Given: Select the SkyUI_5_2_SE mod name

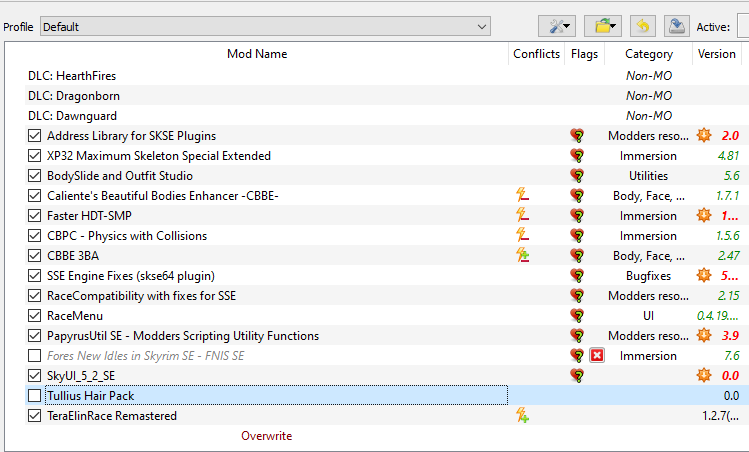Looking at the screenshot, I should coord(81,376).
